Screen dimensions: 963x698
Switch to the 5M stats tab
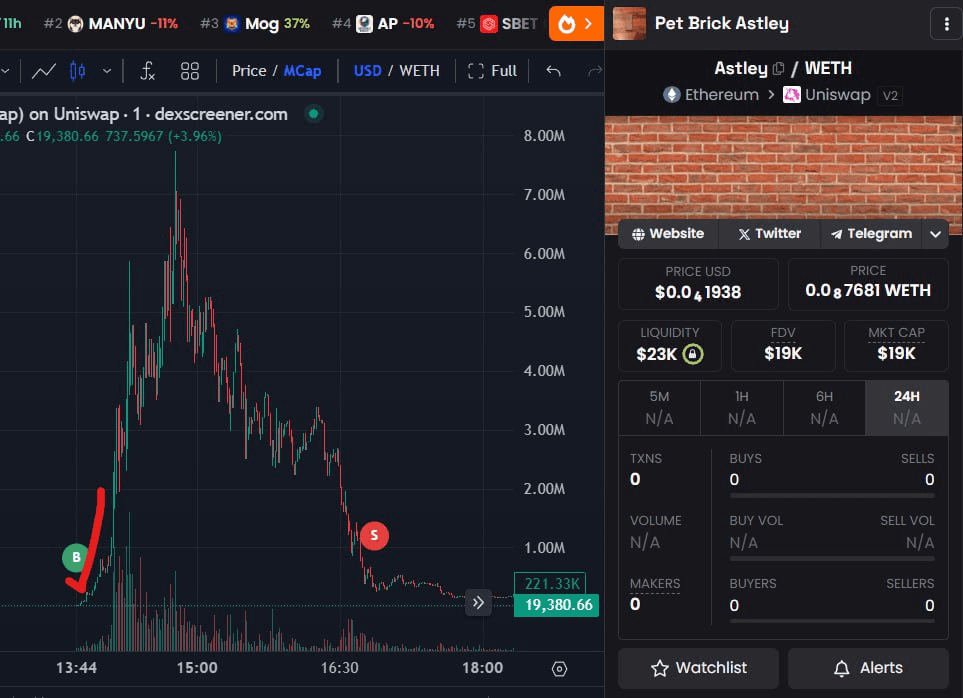point(660,408)
